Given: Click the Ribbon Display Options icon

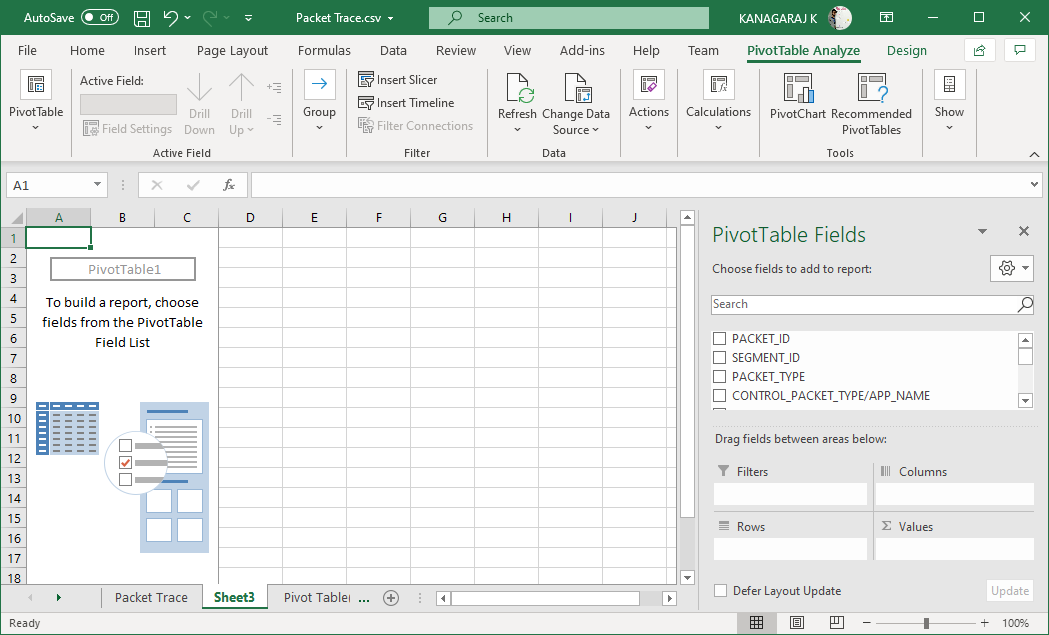Looking at the screenshot, I should point(886,18).
